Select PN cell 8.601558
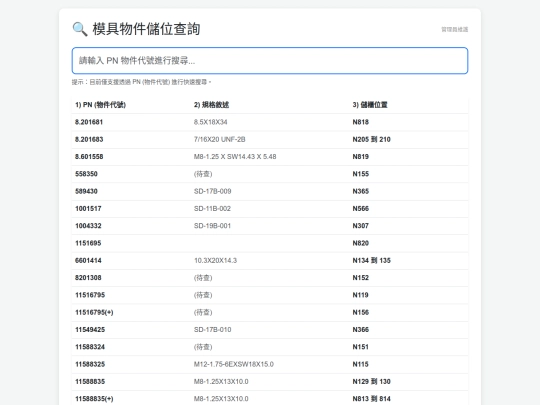 point(89,157)
